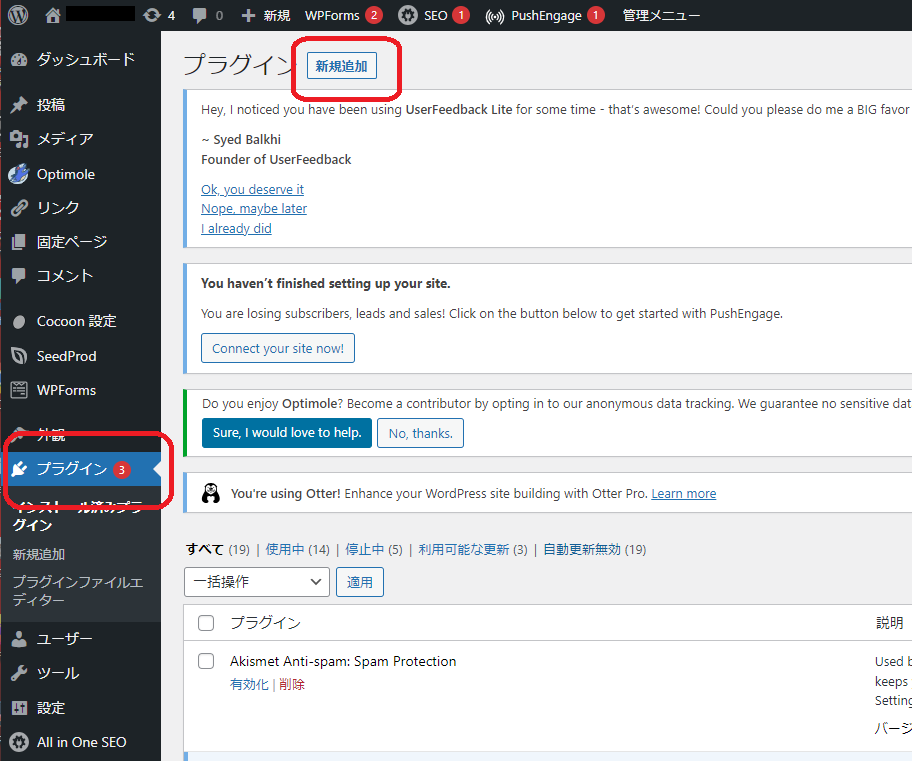Open the site home icon
The image size is (912, 761).
pos(53,16)
